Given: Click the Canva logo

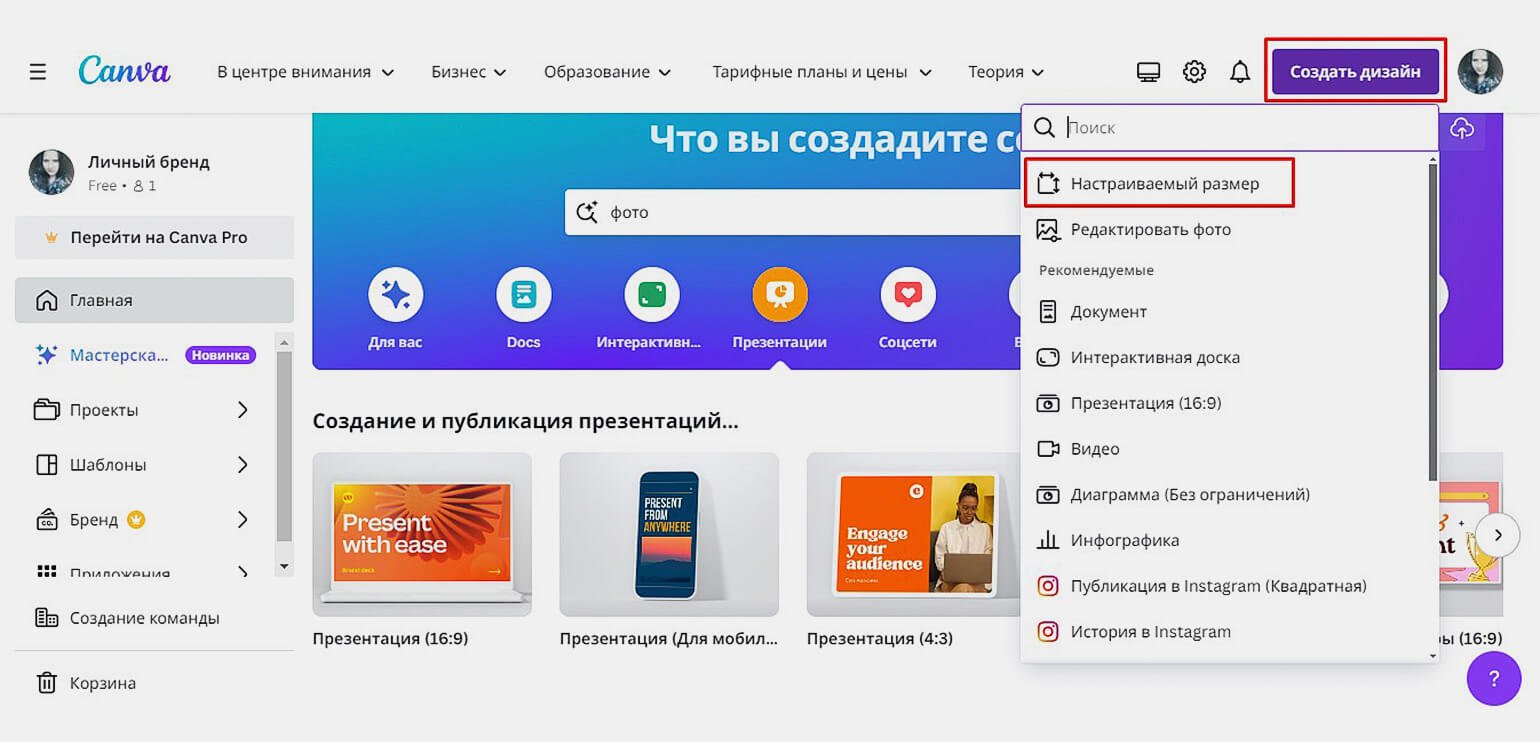Looking at the screenshot, I should tap(124, 71).
